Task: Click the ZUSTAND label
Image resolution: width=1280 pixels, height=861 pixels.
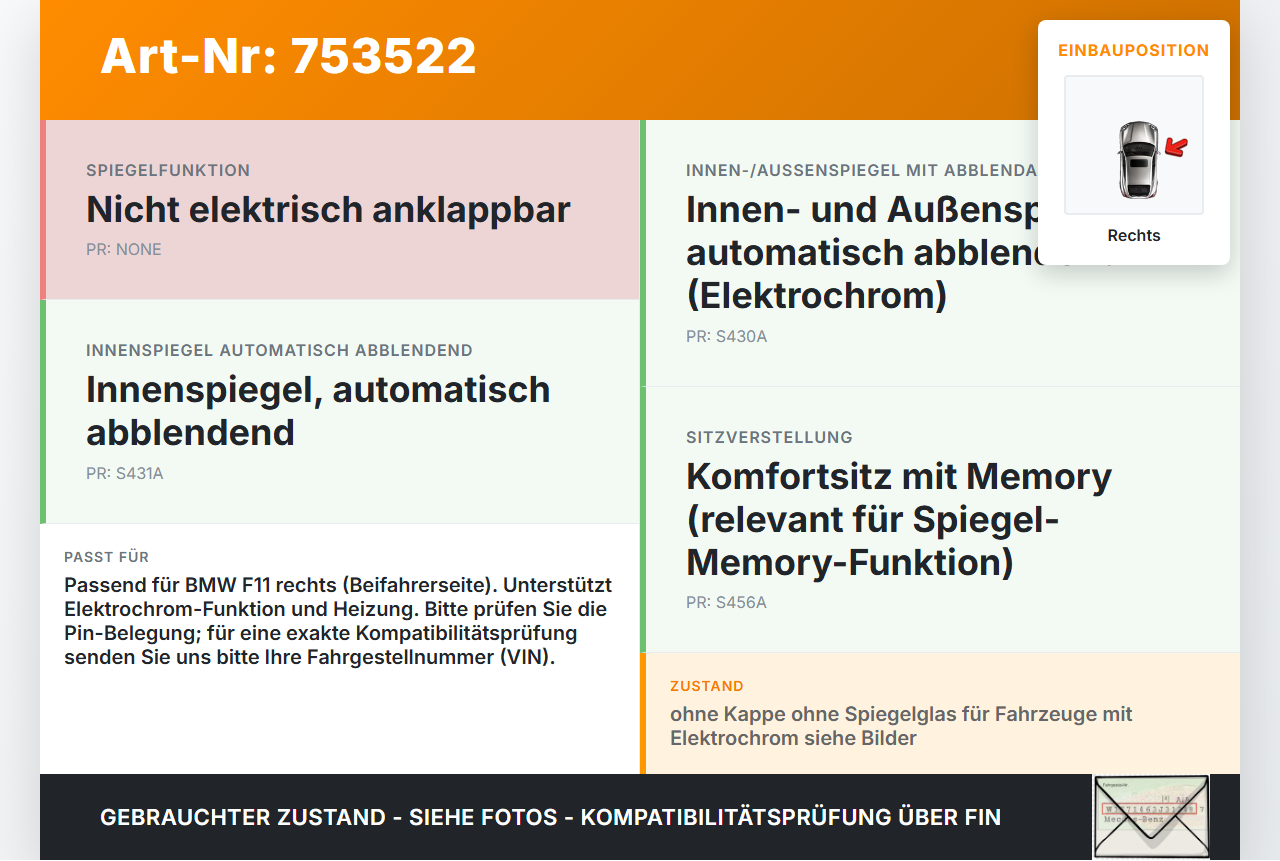Action: tap(707, 687)
